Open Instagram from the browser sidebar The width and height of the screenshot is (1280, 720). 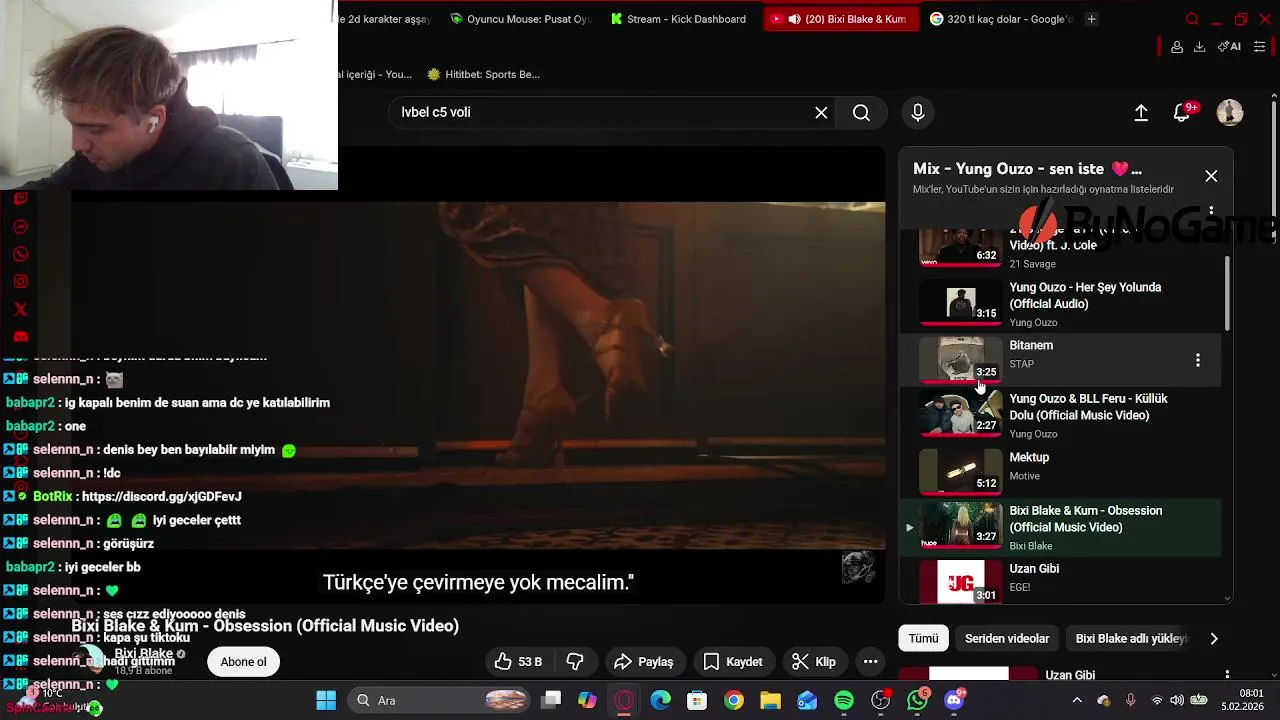pos(20,282)
